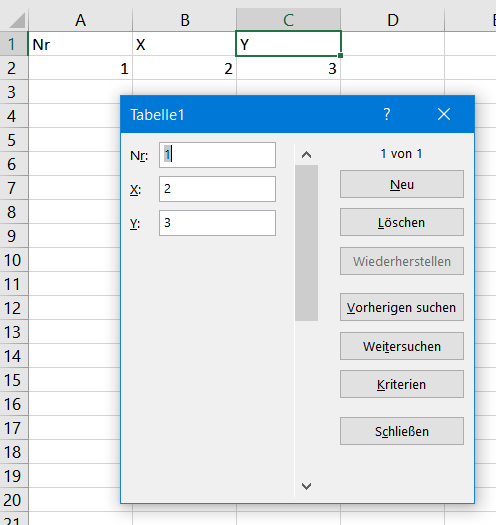This screenshot has height=525, width=496.
Task: Select cell B2 containing 2
Action: [184, 68]
